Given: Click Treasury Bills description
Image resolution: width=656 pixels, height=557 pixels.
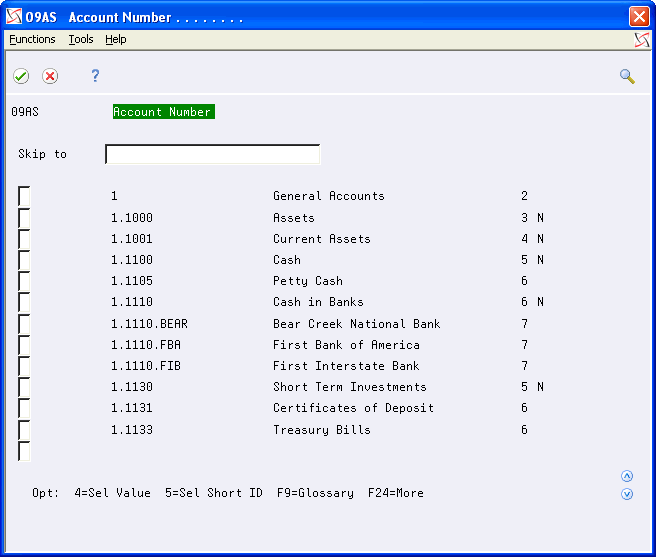Looking at the screenshot, I should click(322, 430).
